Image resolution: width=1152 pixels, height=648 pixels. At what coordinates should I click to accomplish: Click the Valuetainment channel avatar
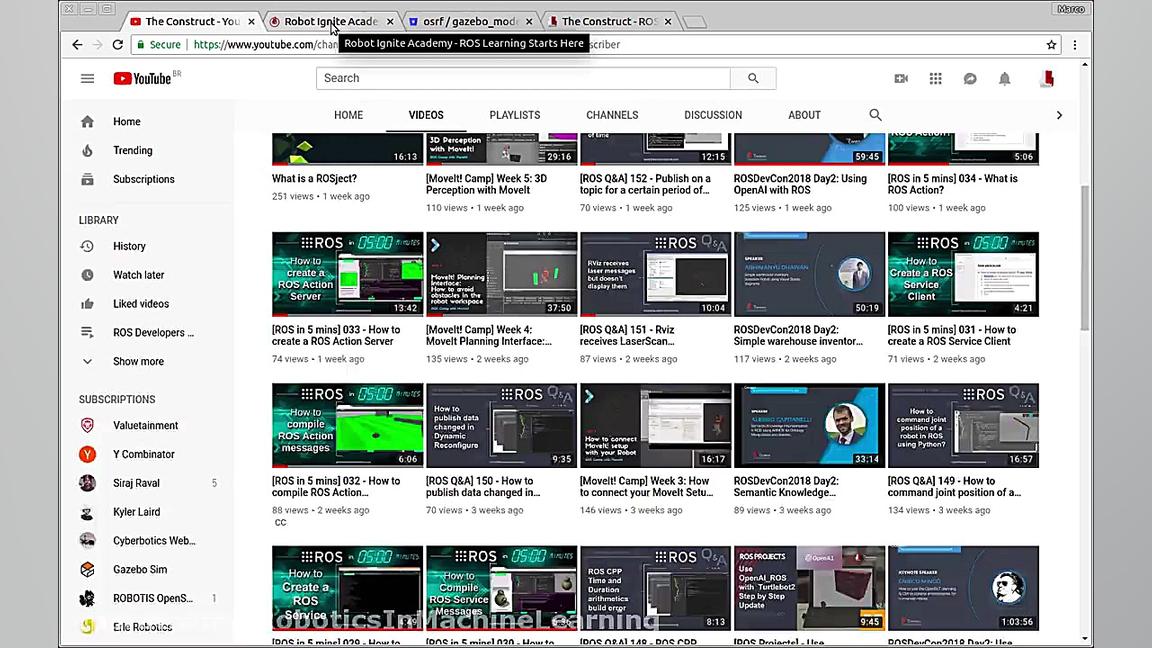87,425
